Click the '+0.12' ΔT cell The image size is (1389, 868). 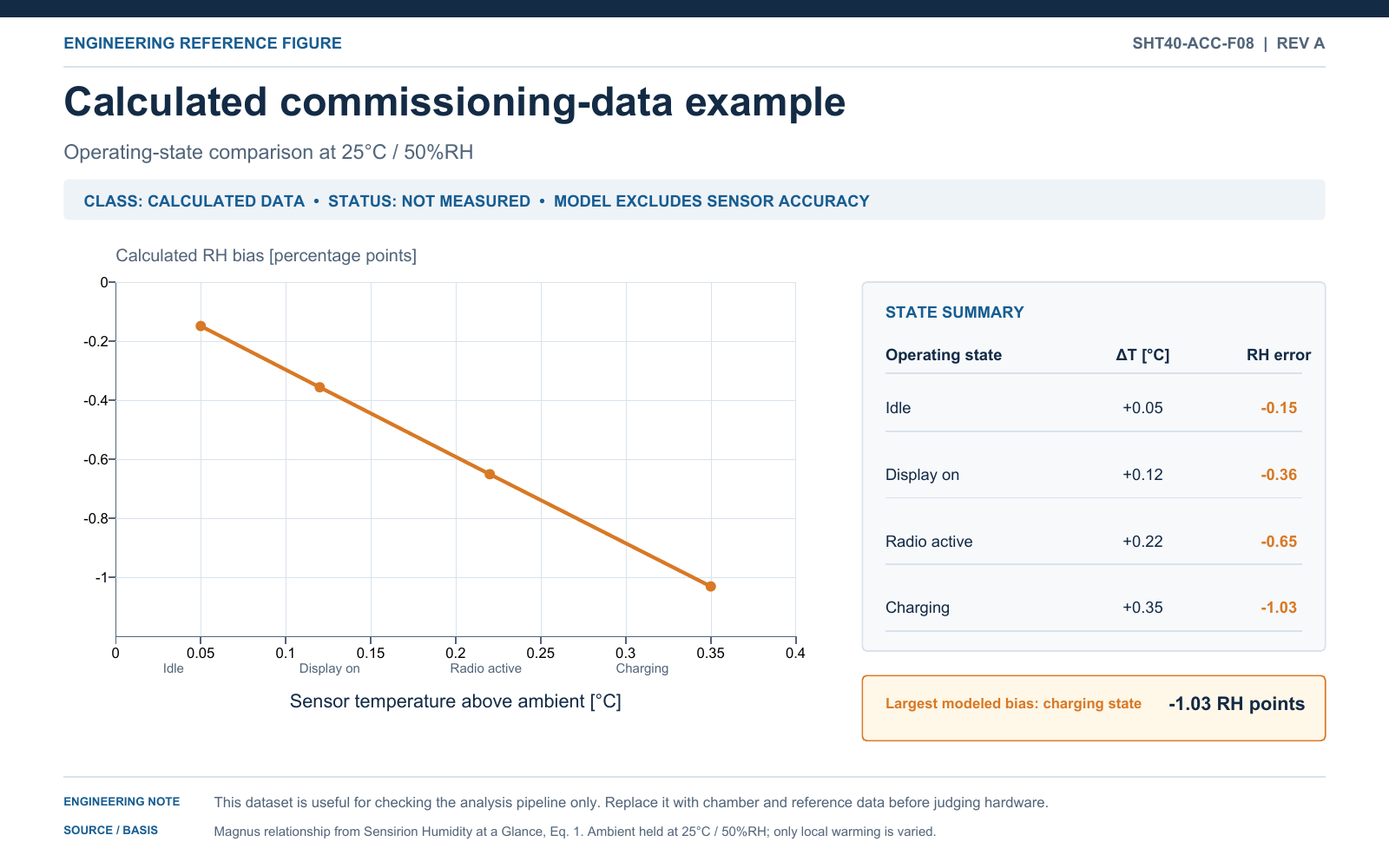pos(1142,475)
